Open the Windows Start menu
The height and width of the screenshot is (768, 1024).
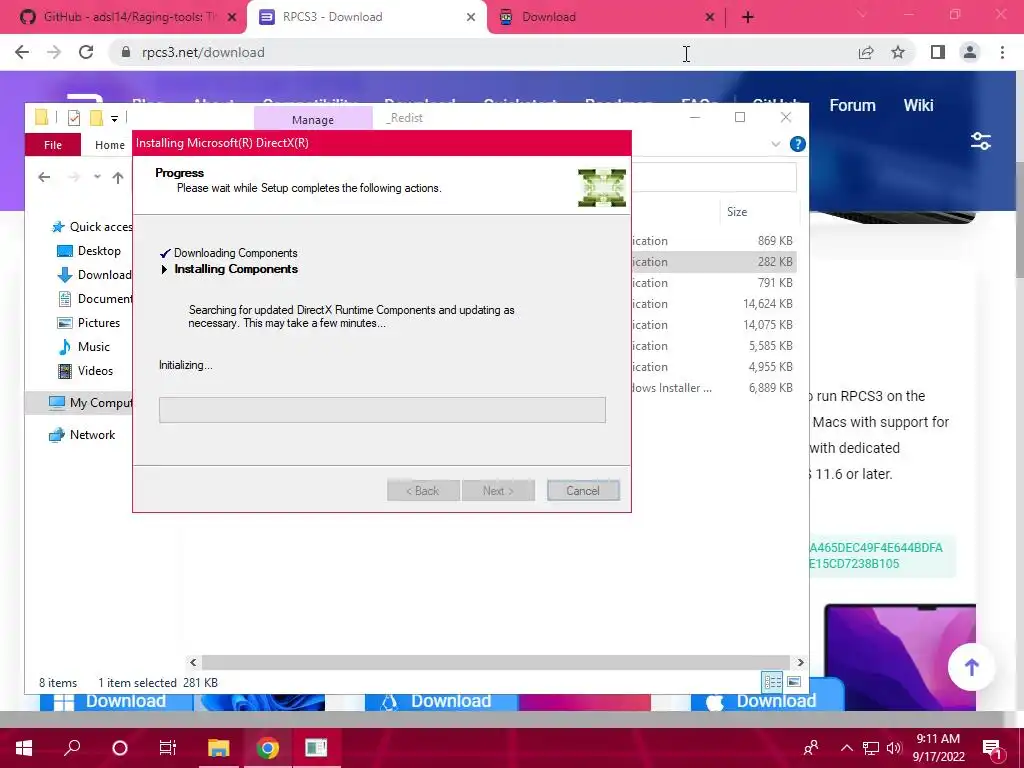(24, 748)
